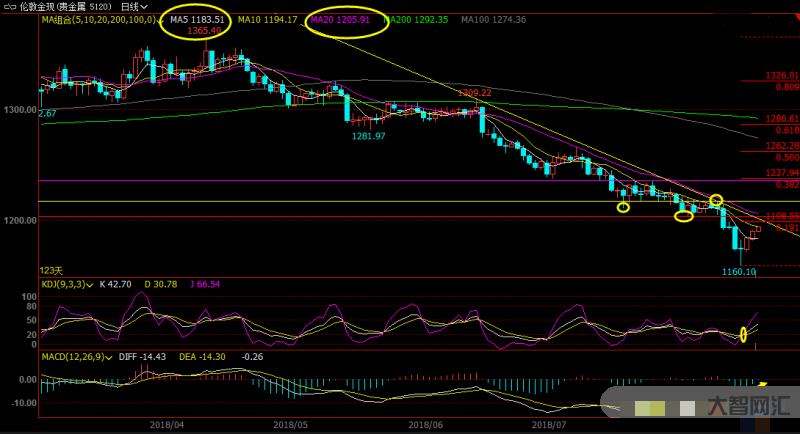Click the yellow circle marker in KDJ panel

(743, 334)
